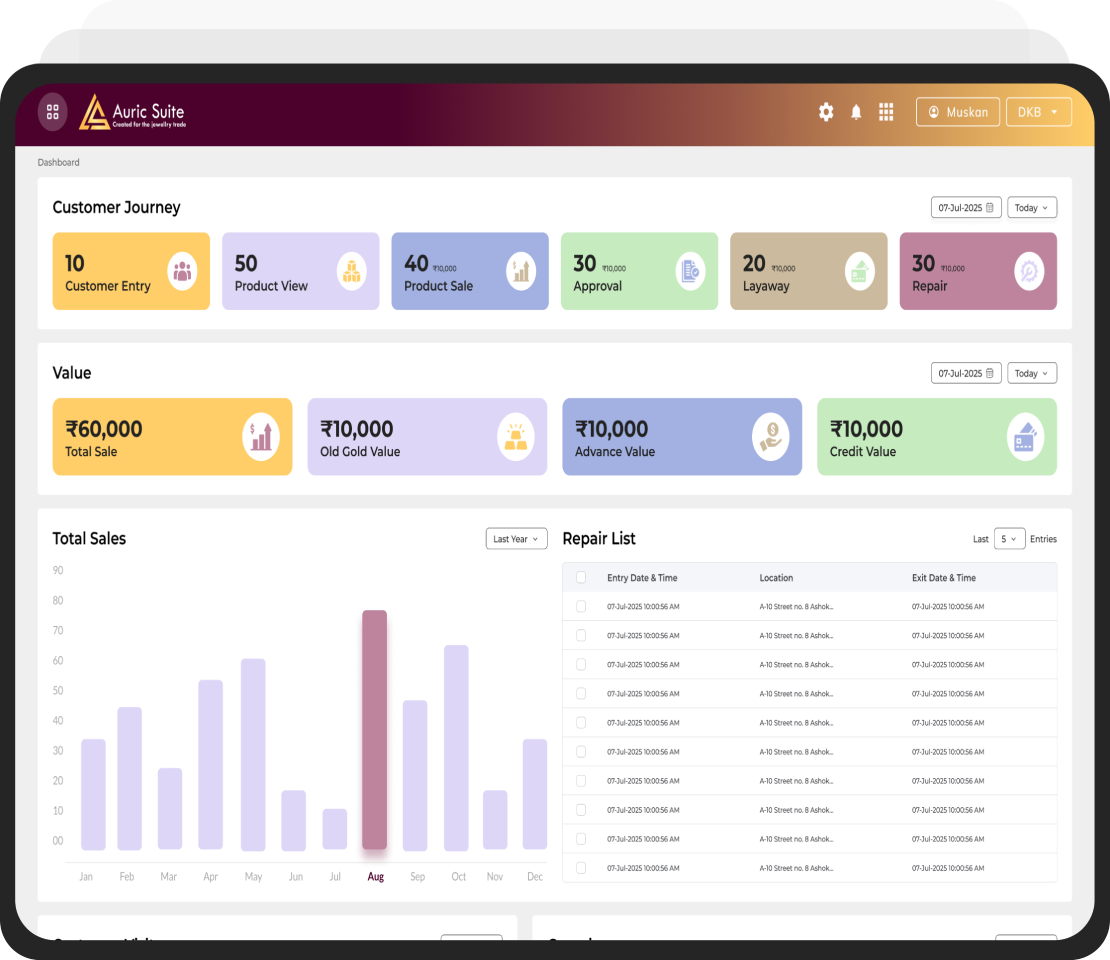Check the first Repair List row checkbox
Image resolution: width=1110 pixels, height=960 pixels.
581,606
